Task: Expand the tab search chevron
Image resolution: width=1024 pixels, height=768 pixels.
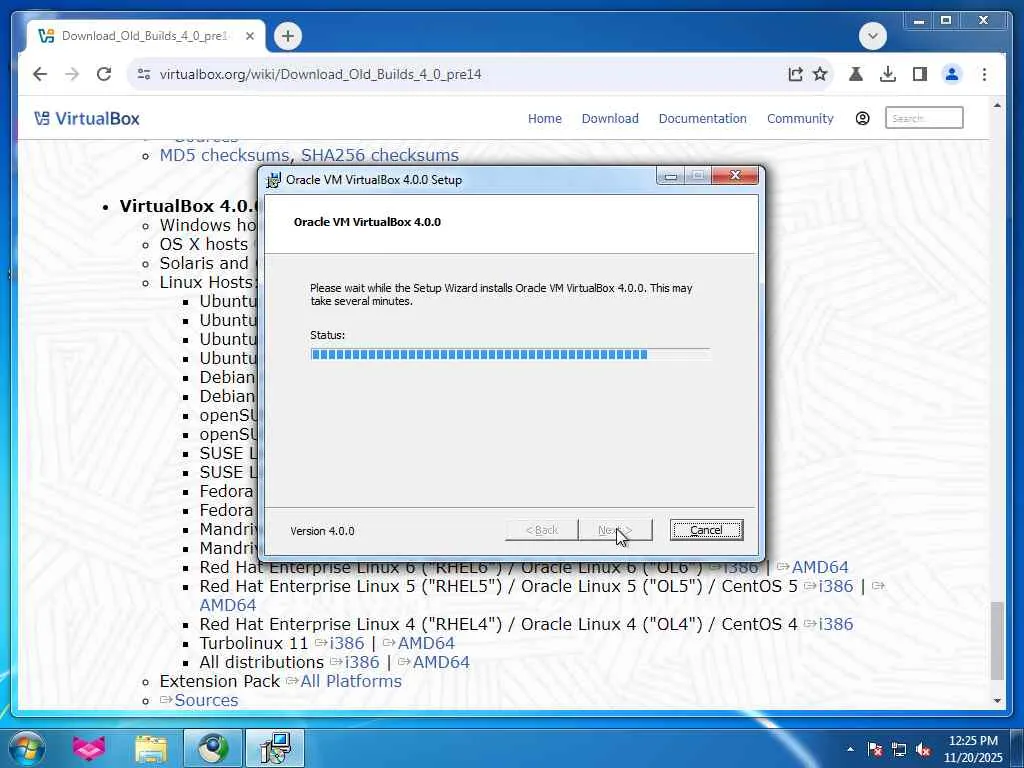Action: pyautogui.click(x=872, y=36)
